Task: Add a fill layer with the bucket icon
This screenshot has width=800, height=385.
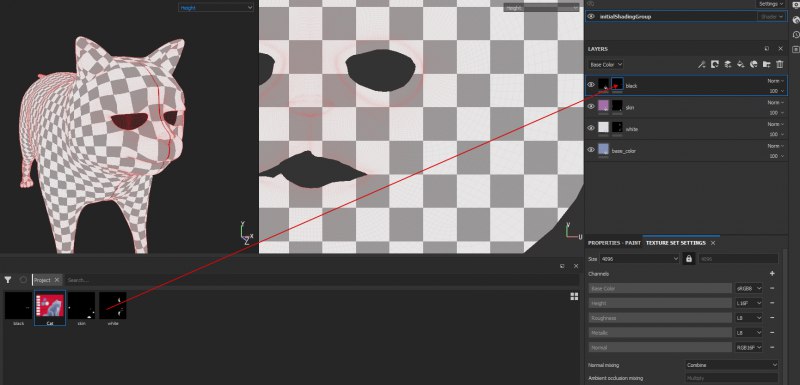Action: (x=741, y=64)
